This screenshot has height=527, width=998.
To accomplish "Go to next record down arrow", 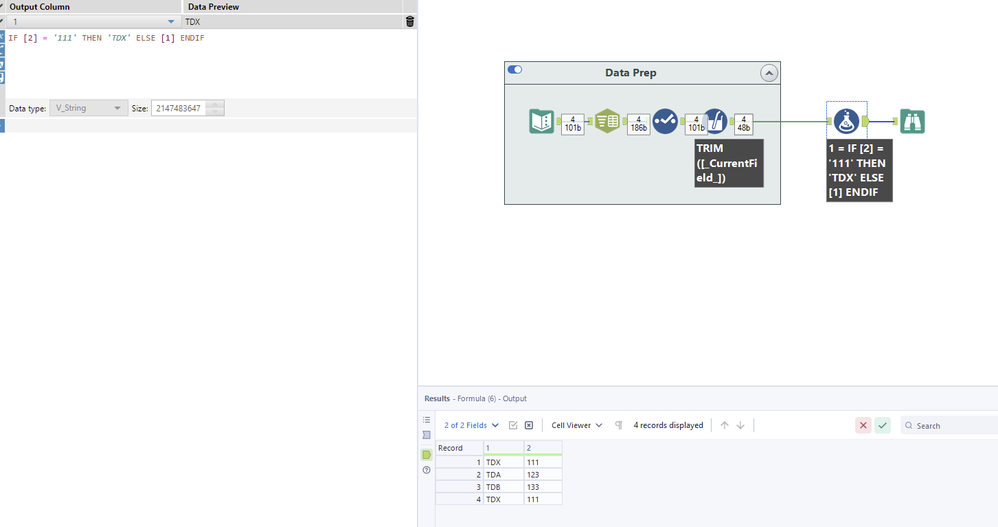I will [740, 425].
